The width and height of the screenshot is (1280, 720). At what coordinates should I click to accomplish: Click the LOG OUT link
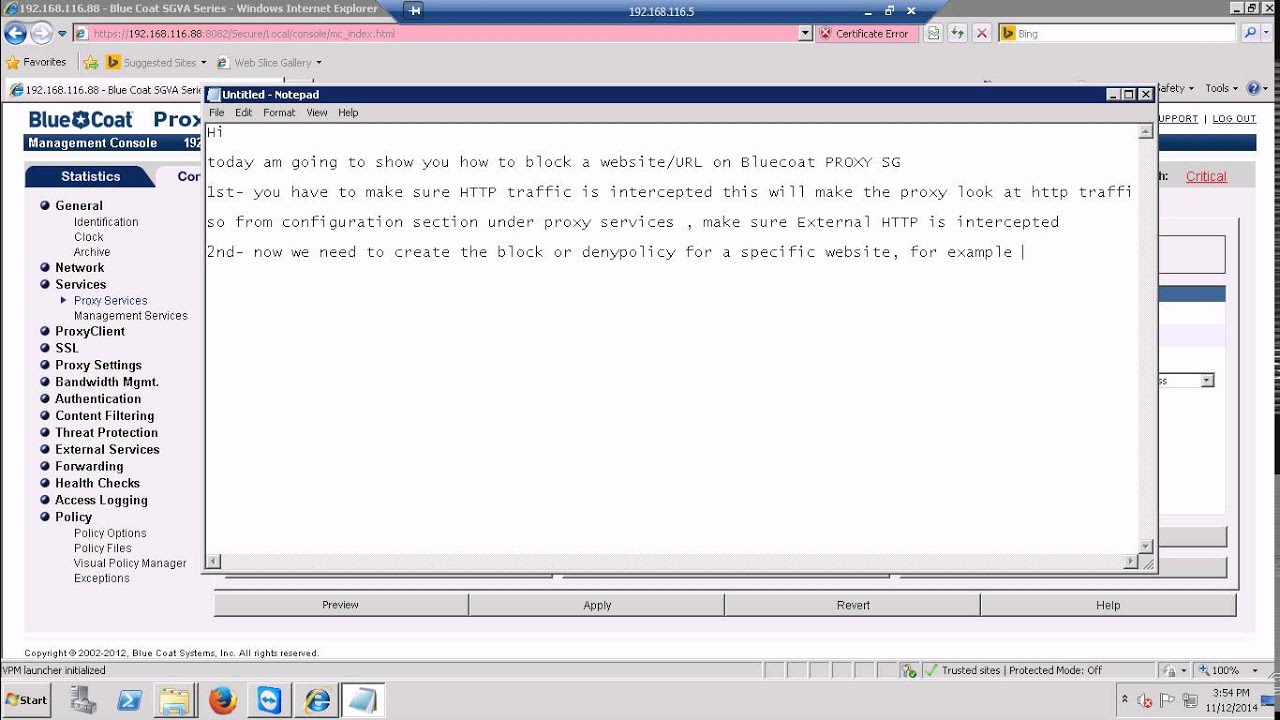point(1234,118)
